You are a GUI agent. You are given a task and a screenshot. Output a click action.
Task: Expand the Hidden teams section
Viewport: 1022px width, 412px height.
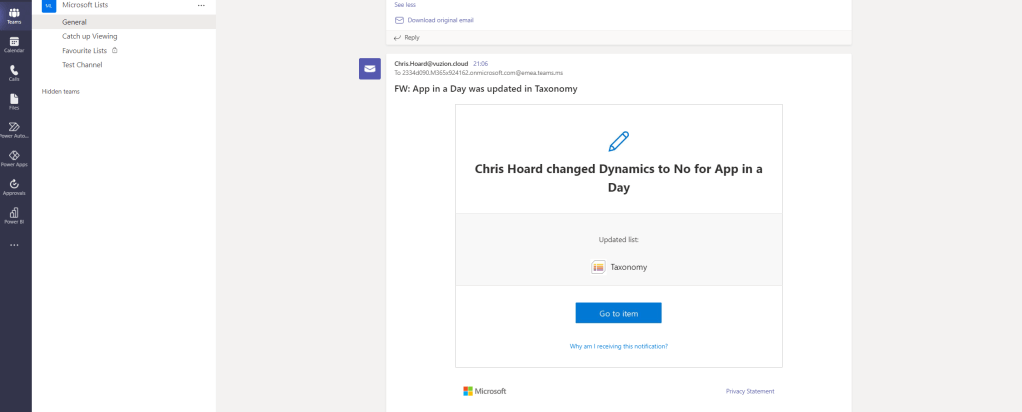[60, 91]
